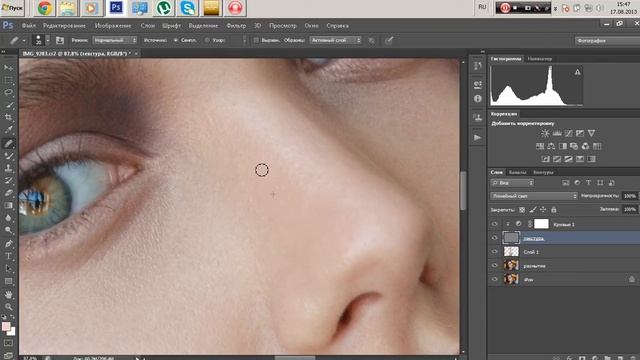Image resolution: width=640 pixels, height=360 pixels.
Task: Toggle lock transparent pixels
Action: (522, 210)
